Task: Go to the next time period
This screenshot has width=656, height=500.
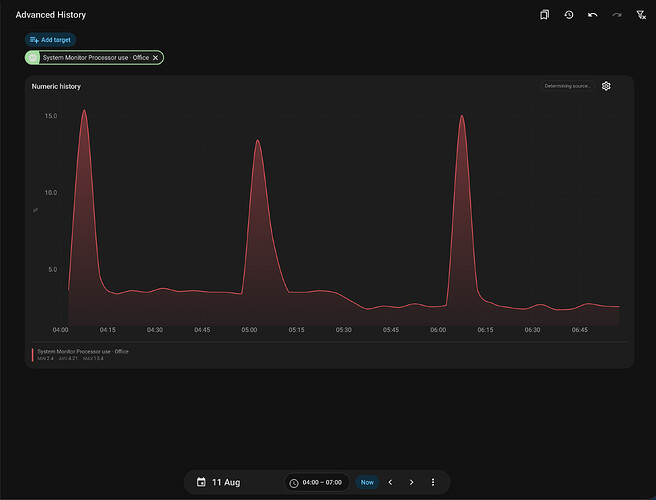Action: click(x=412, y=482)
